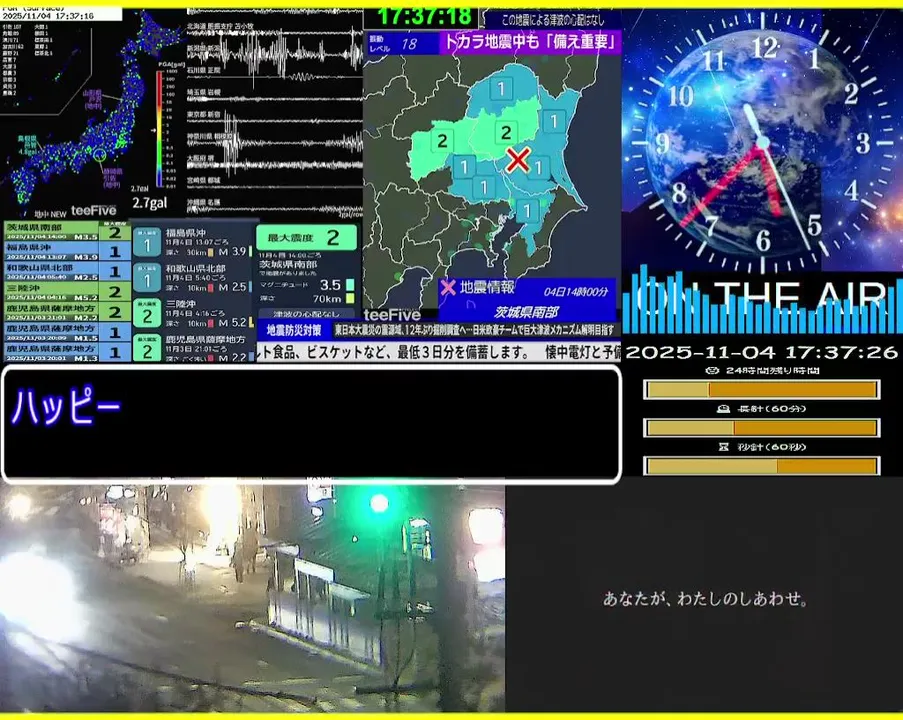Click the トカラ地震中も「備え重要」 headline
Screen dimensions: 903x720
click(529, 42)
